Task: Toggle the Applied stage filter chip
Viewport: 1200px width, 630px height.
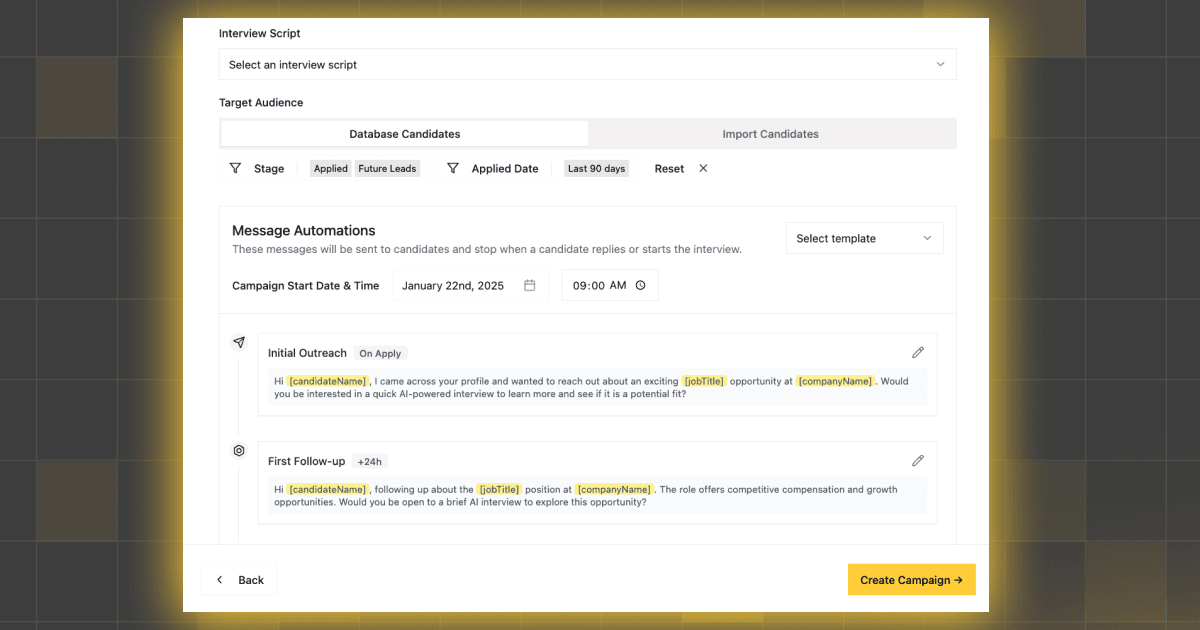Action: tap(330, 169)
